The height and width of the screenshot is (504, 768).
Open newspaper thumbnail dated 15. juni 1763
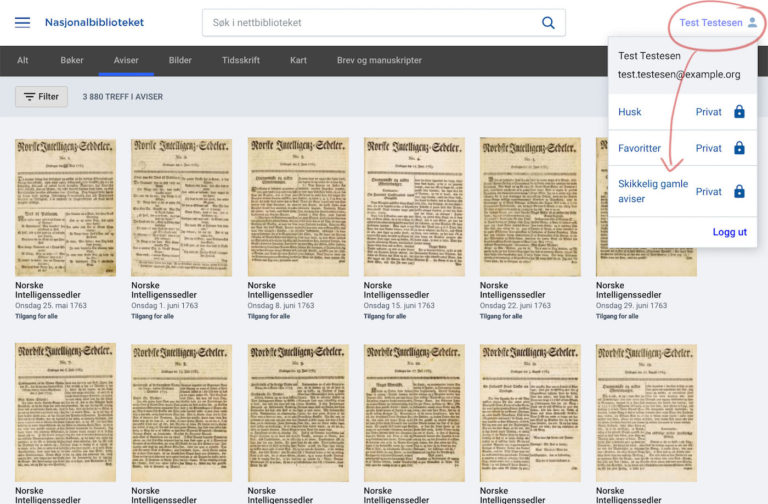[x=414, y=207]
